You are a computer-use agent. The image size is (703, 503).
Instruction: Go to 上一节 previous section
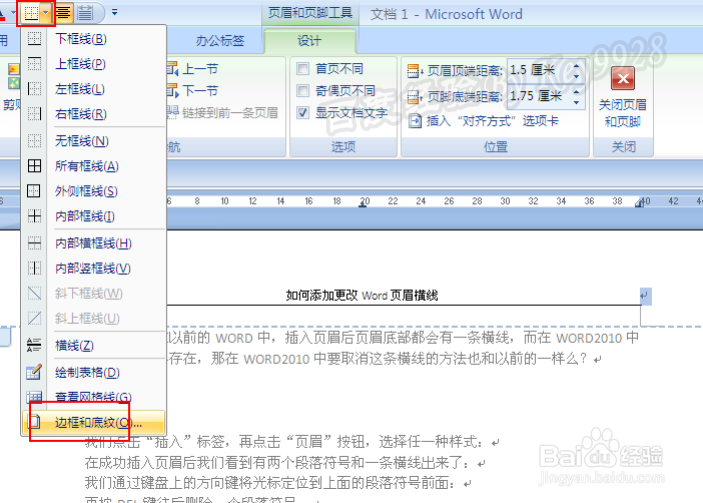coord(193,69)
